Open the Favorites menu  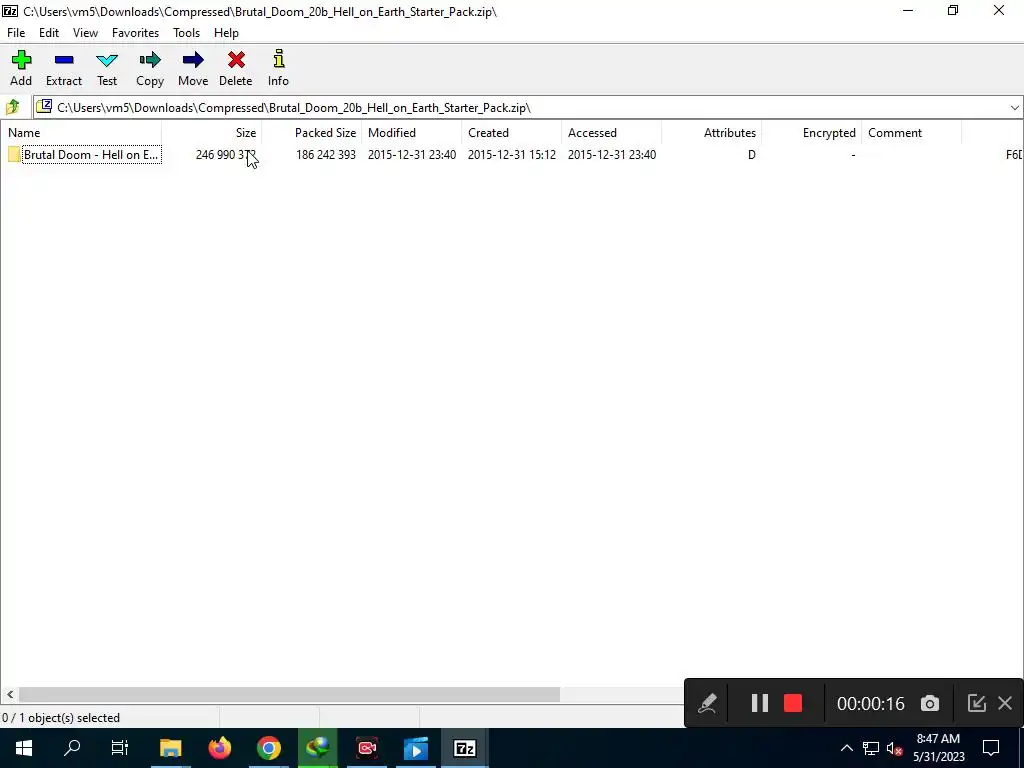[135, 33]
